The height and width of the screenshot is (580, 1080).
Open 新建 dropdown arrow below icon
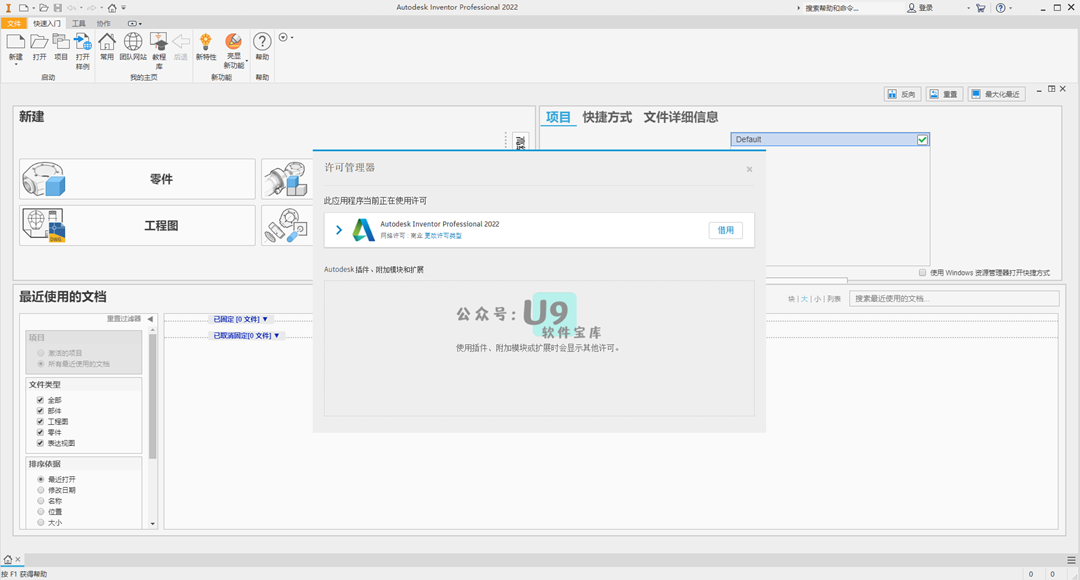(x=15, y=65)
